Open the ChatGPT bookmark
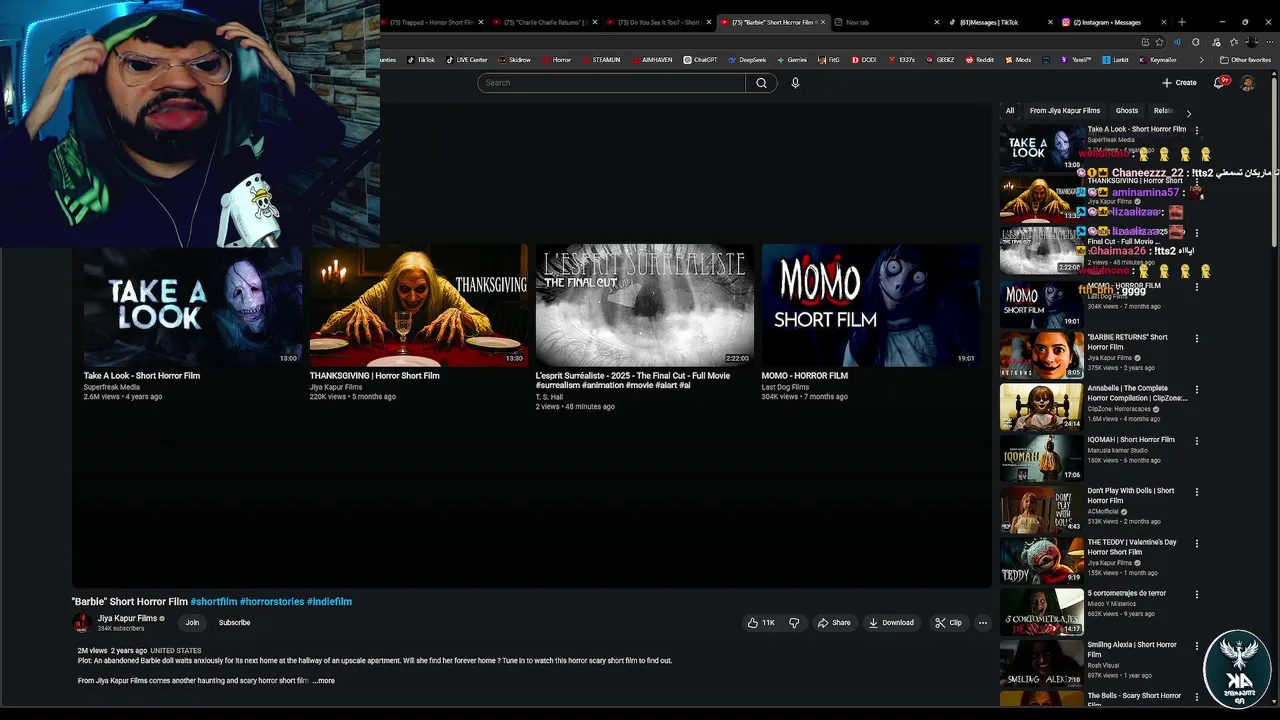1280x720 pixels. [x=701, y=60]
